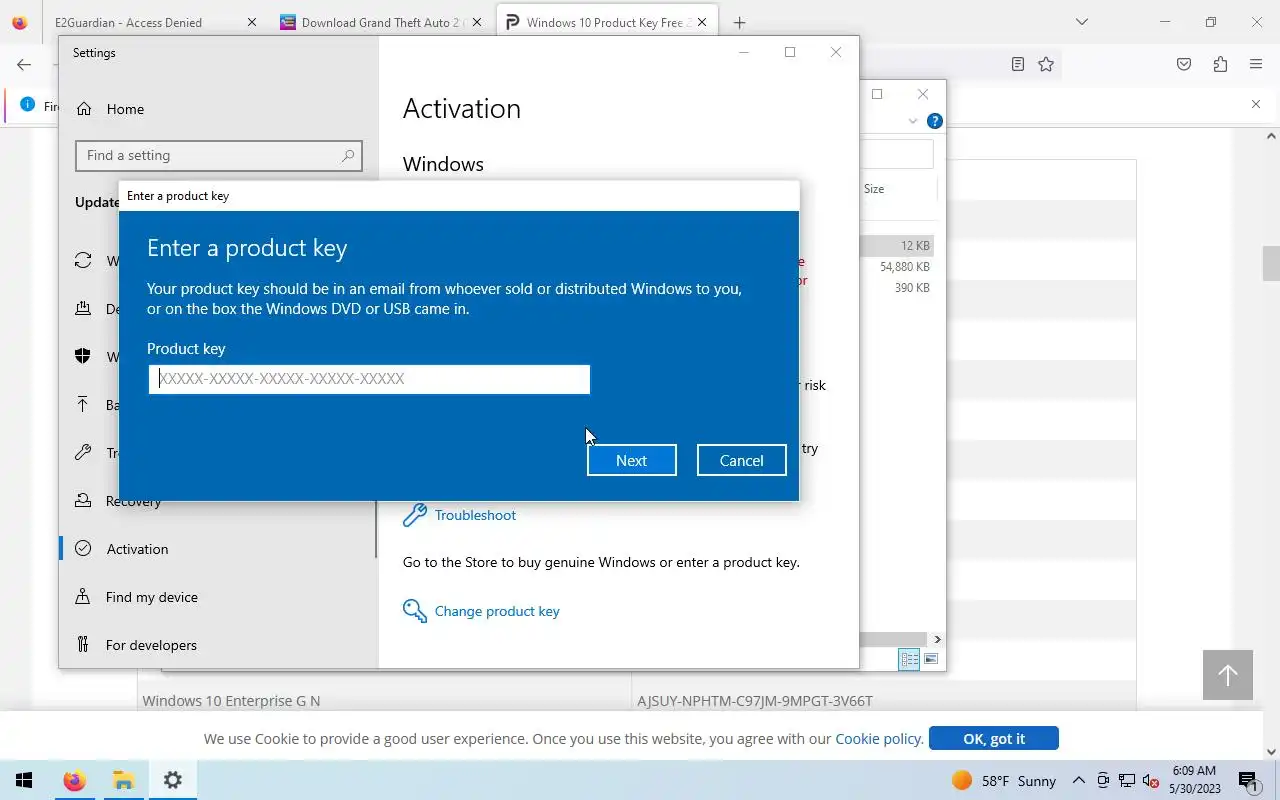1280x800 pixels.
Task: Click Explorer horizontal scroll right arrow
Action: click(x=937, y=639)
